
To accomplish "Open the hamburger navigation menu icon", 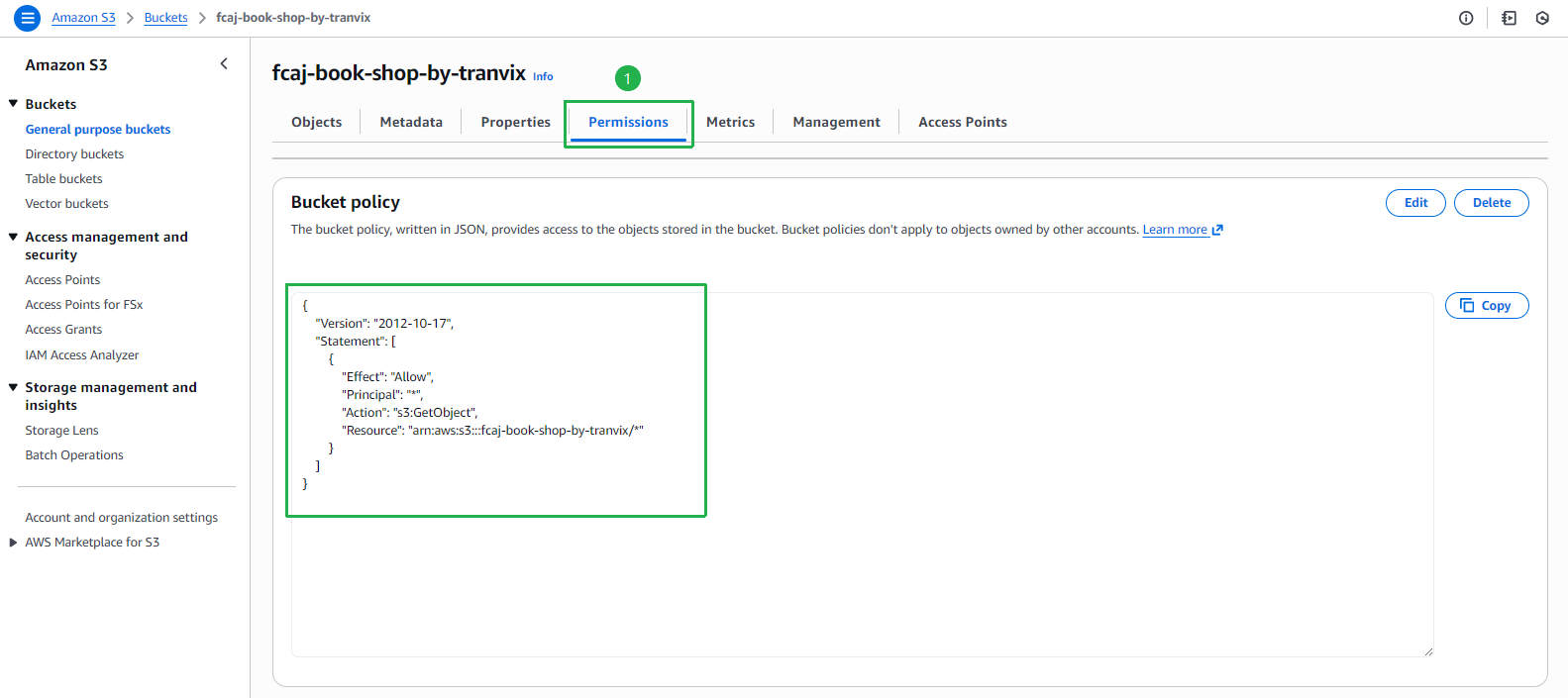I will pyautogui.click(x=28, y=18).
